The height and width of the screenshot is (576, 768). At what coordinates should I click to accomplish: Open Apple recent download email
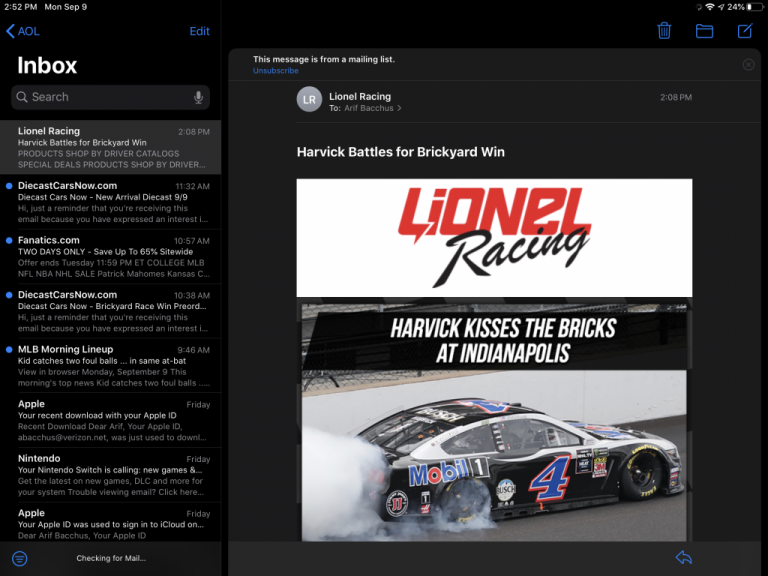(x=111, y=420)
